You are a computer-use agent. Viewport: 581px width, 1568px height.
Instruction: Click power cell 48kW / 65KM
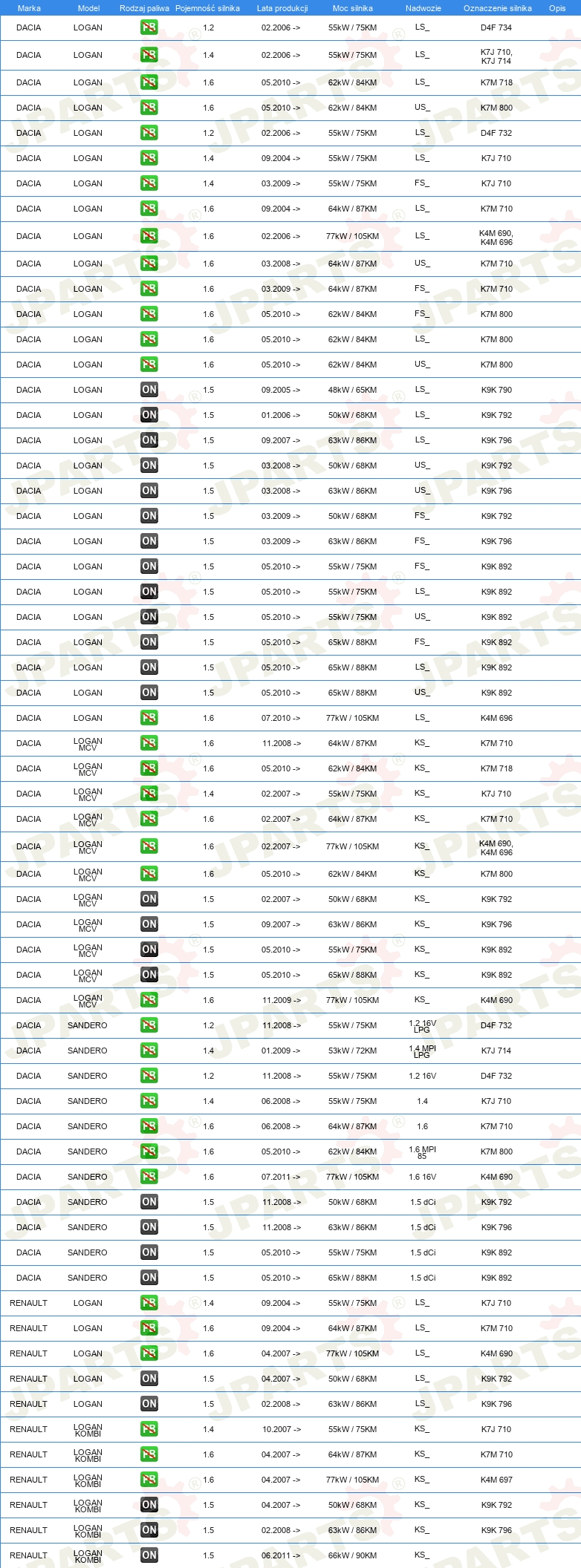tap(353, 390)
